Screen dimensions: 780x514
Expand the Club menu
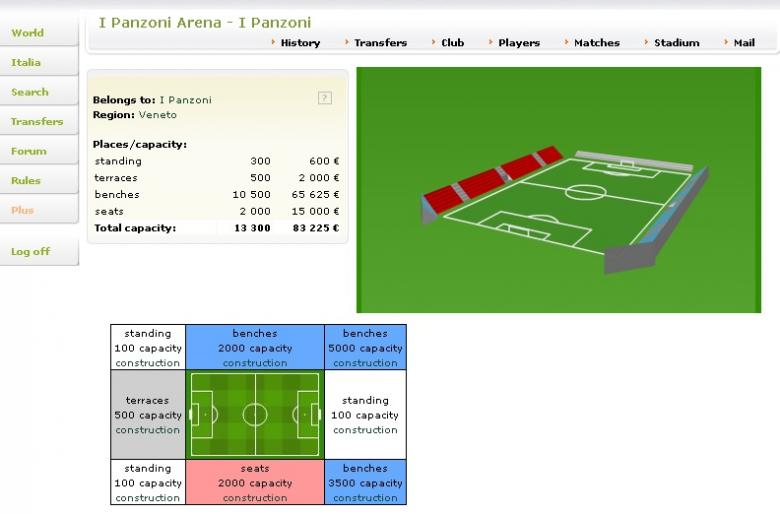[x=452, y=43]
